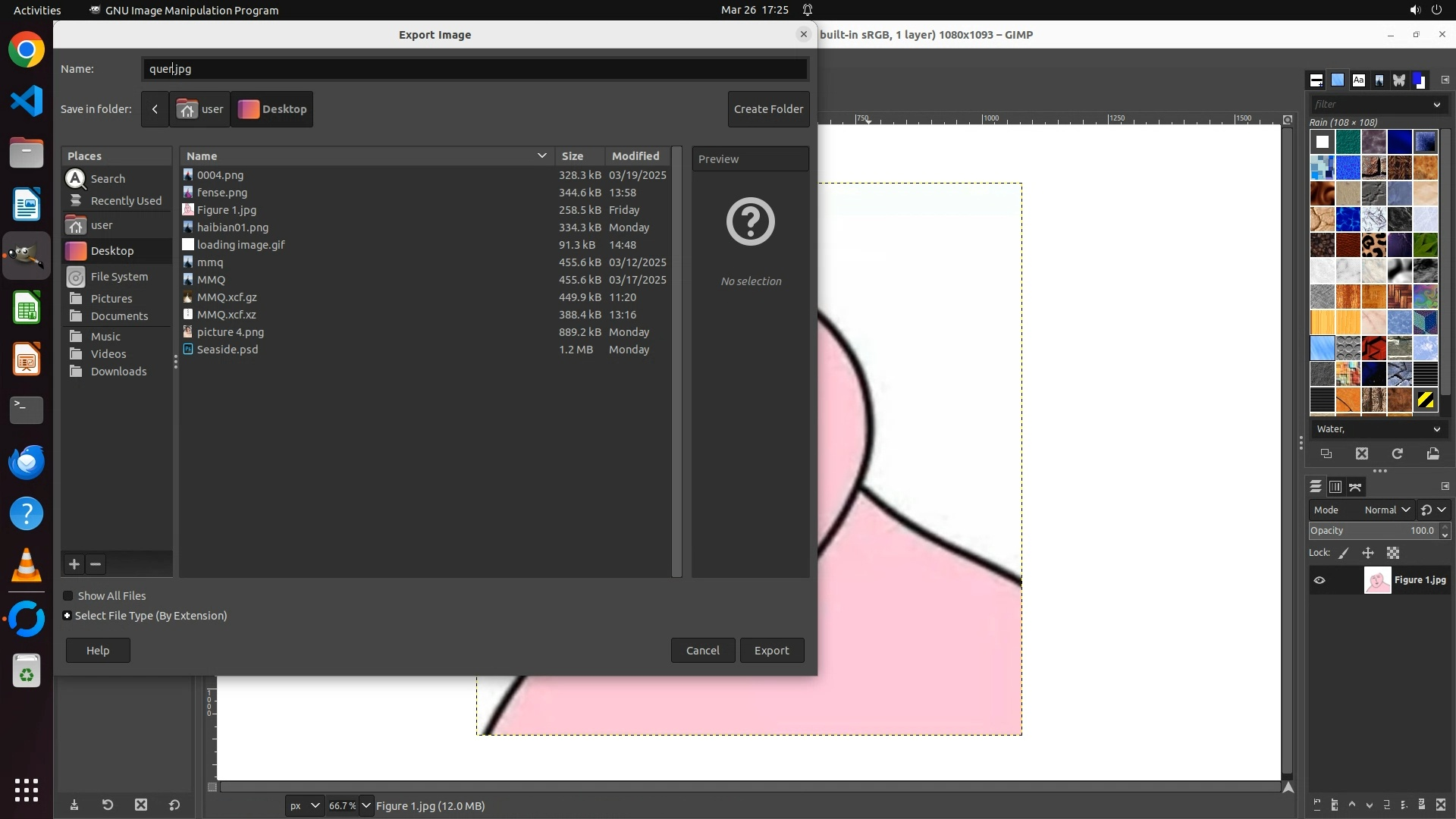Click the Search places icon

point(76,179)
